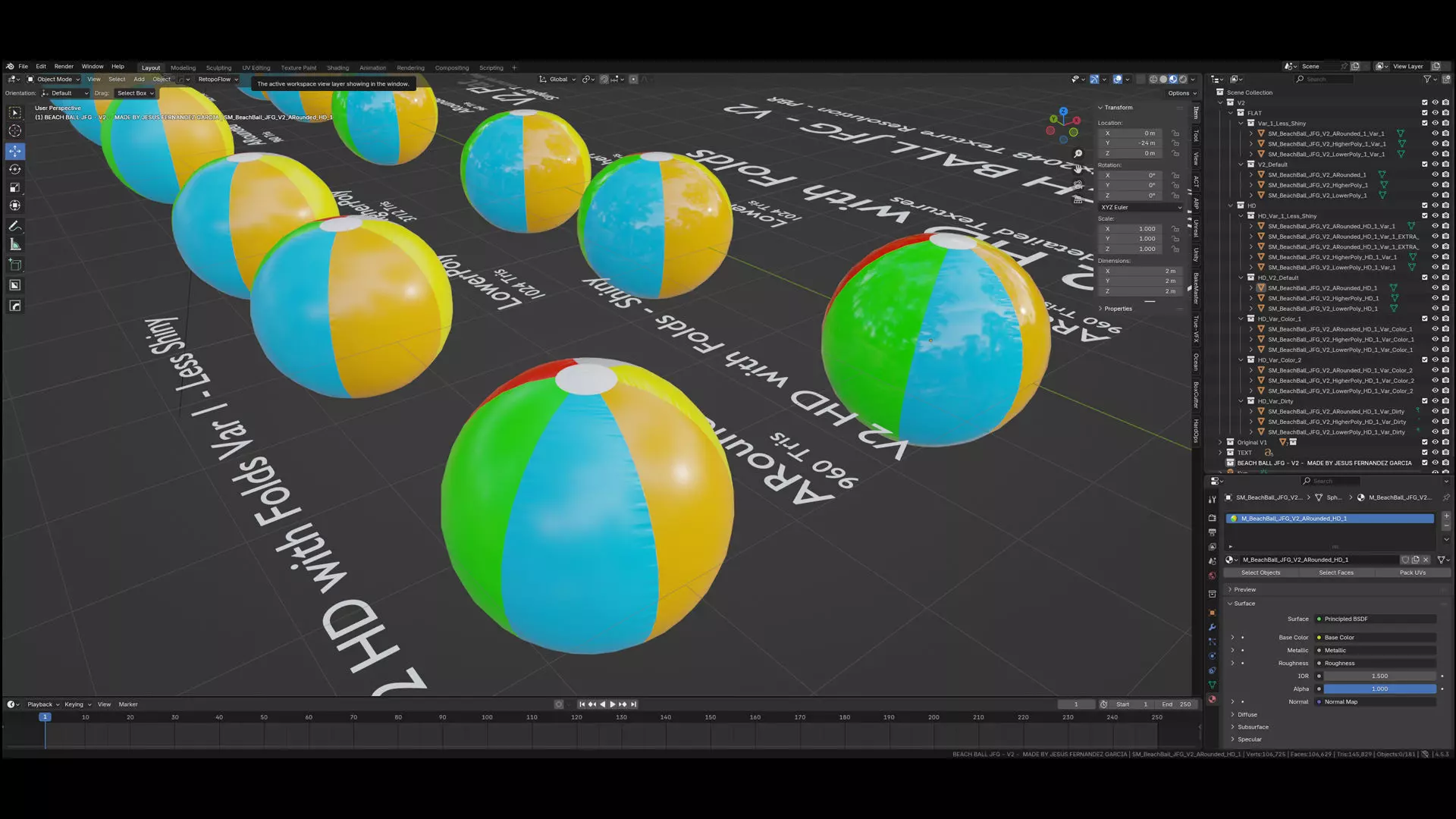Click the fake user shield icon for material
Viewport: 1456px width, 819px height.
1405,560
